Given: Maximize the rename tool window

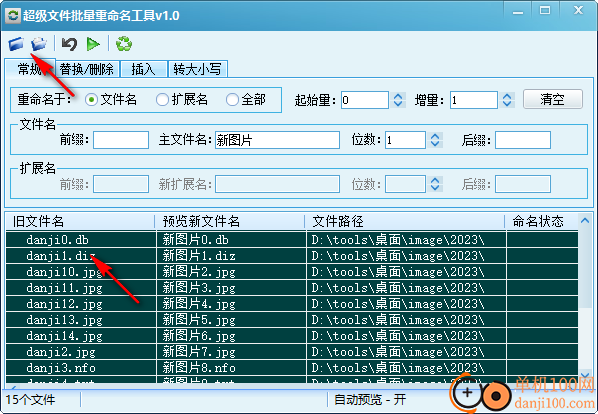Looking at the screenshot, I should (545, 11).
